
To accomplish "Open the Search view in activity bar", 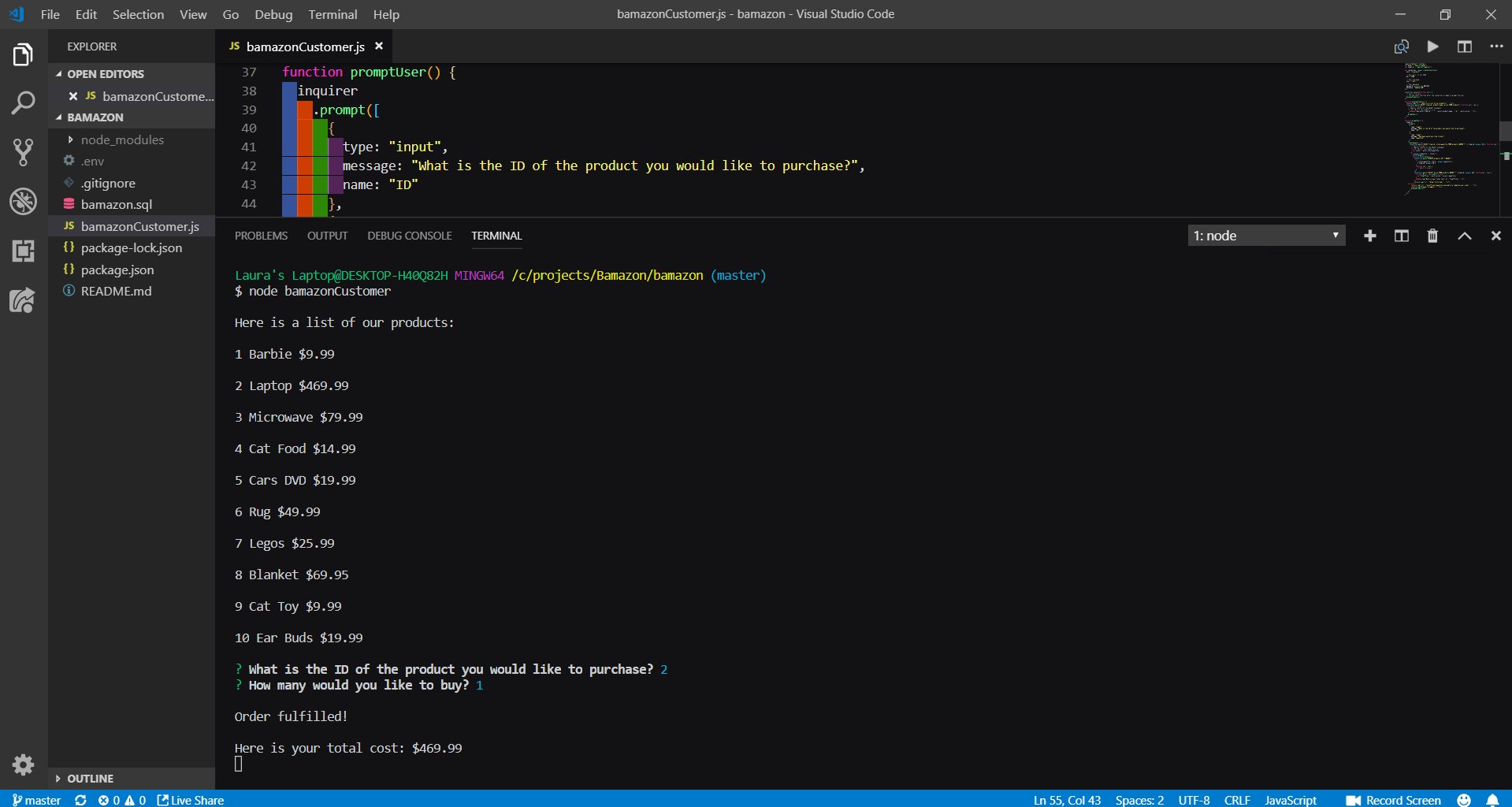I will point(23,102).
